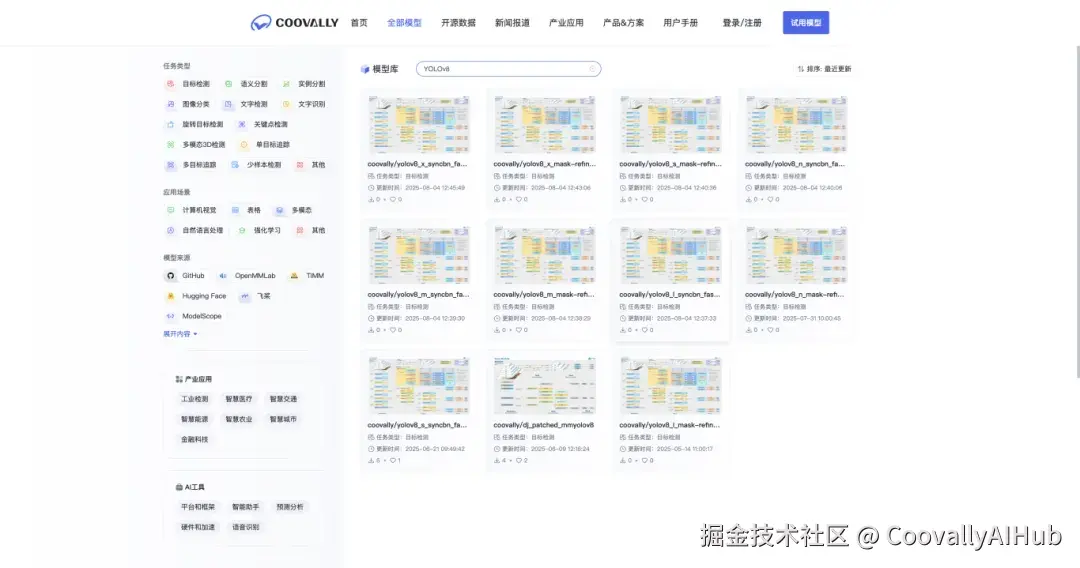The width and height of the screenshot is (1080, 568).
Task: Click the search icon inside the YOLOv8 field
Action: (x=592, y=69)
